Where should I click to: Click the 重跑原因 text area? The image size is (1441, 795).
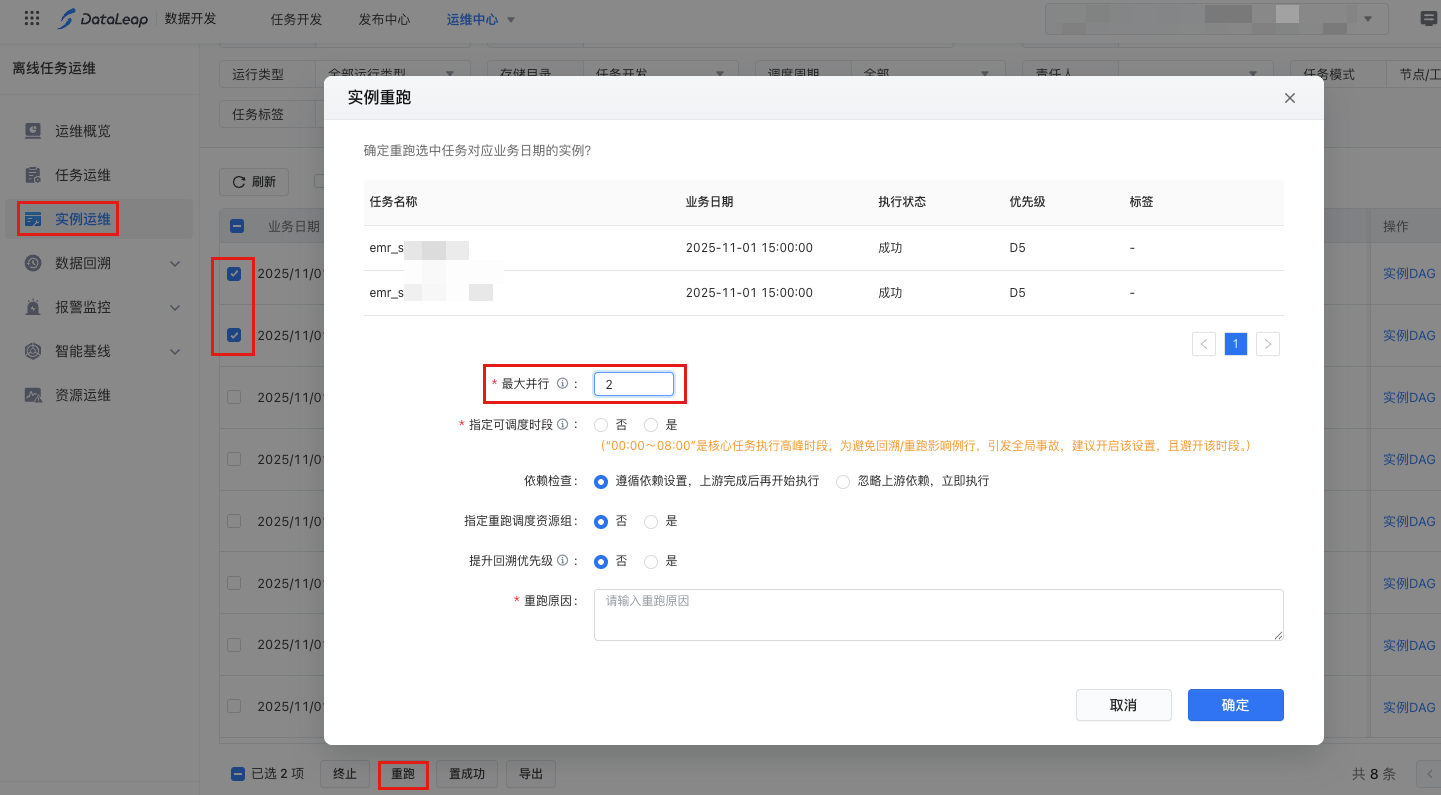tap(938, 615)
